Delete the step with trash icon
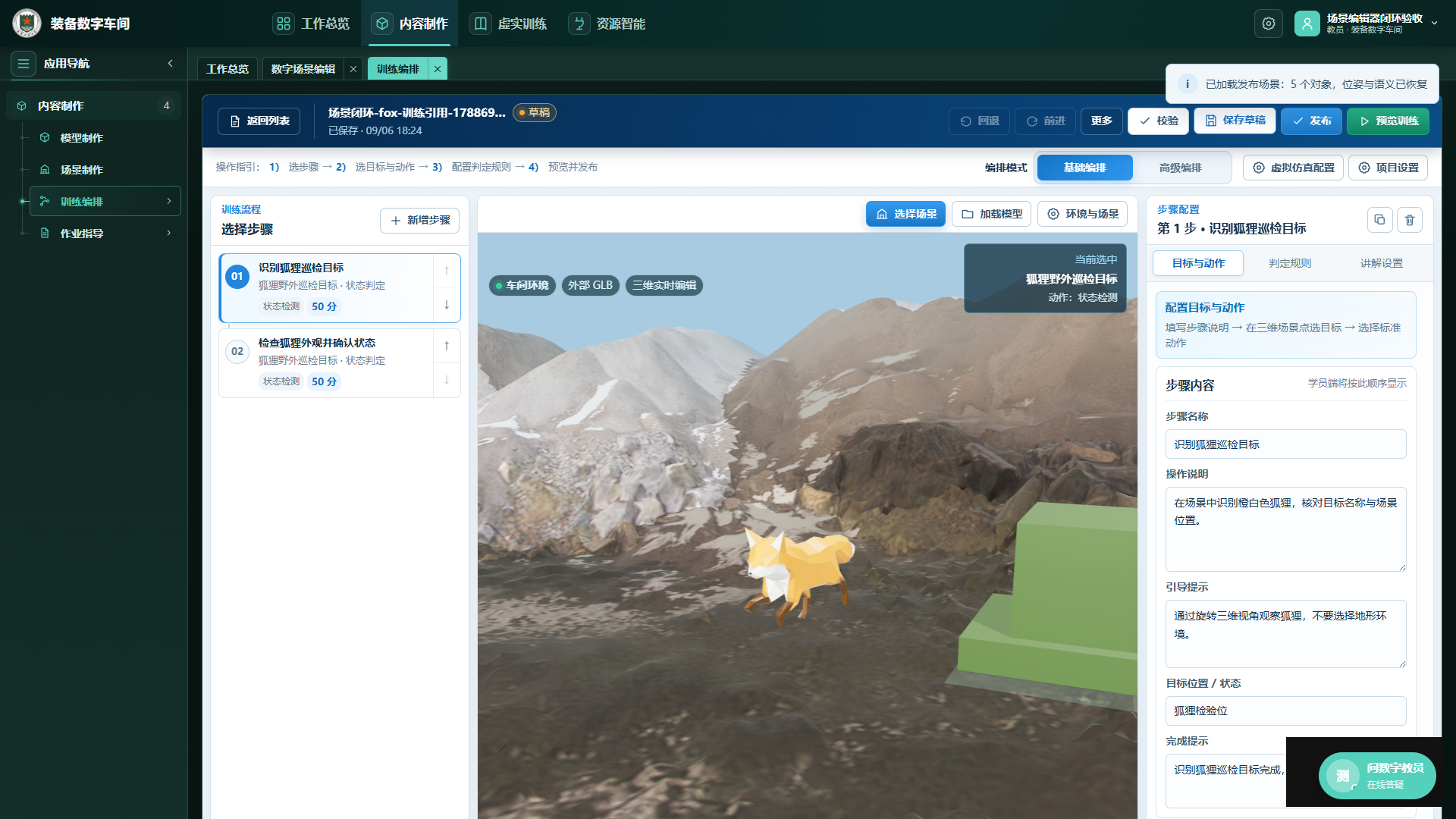The image size is (1456, 819). click(x=1410, y=220)
